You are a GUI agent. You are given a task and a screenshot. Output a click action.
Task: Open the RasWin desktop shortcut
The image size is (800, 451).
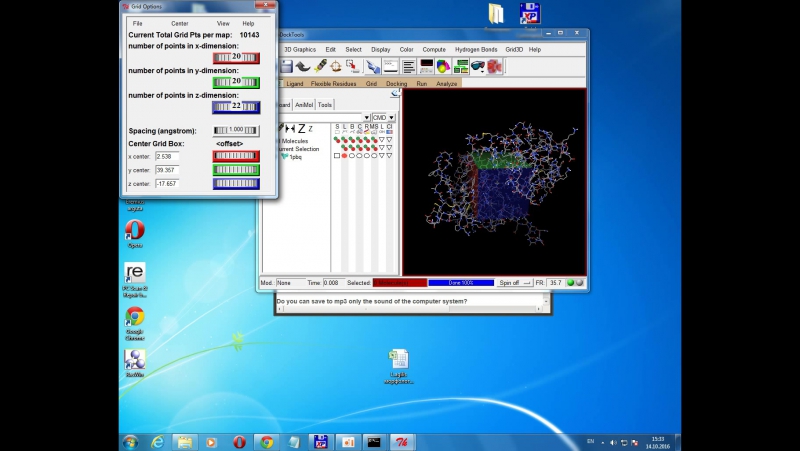[x=135, y=363]
